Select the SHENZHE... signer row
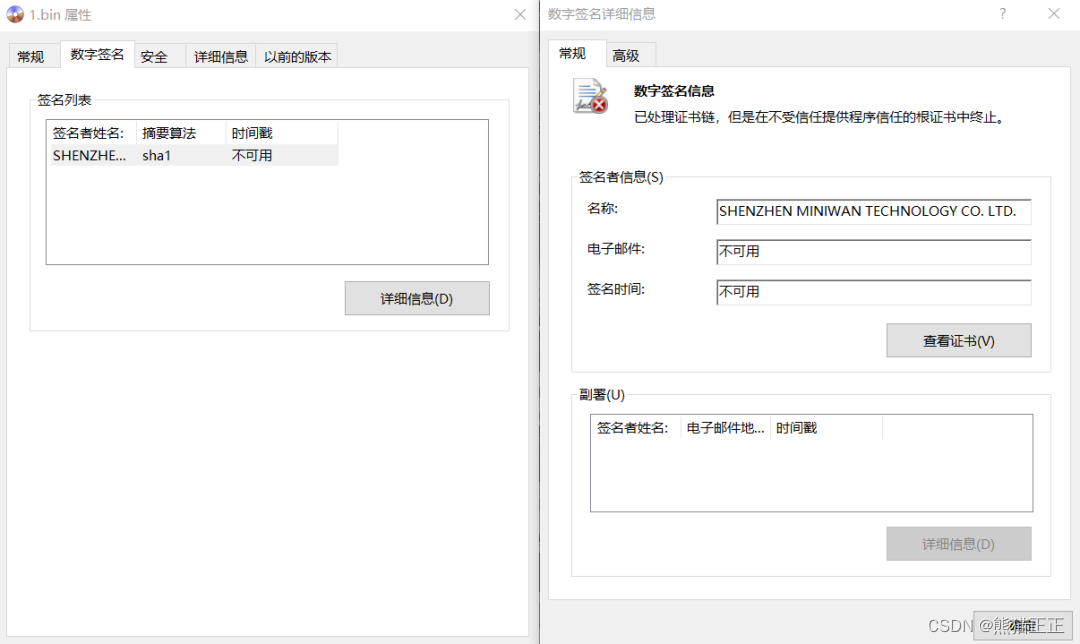Screen dimensions: 1080x644 [193, 156]
